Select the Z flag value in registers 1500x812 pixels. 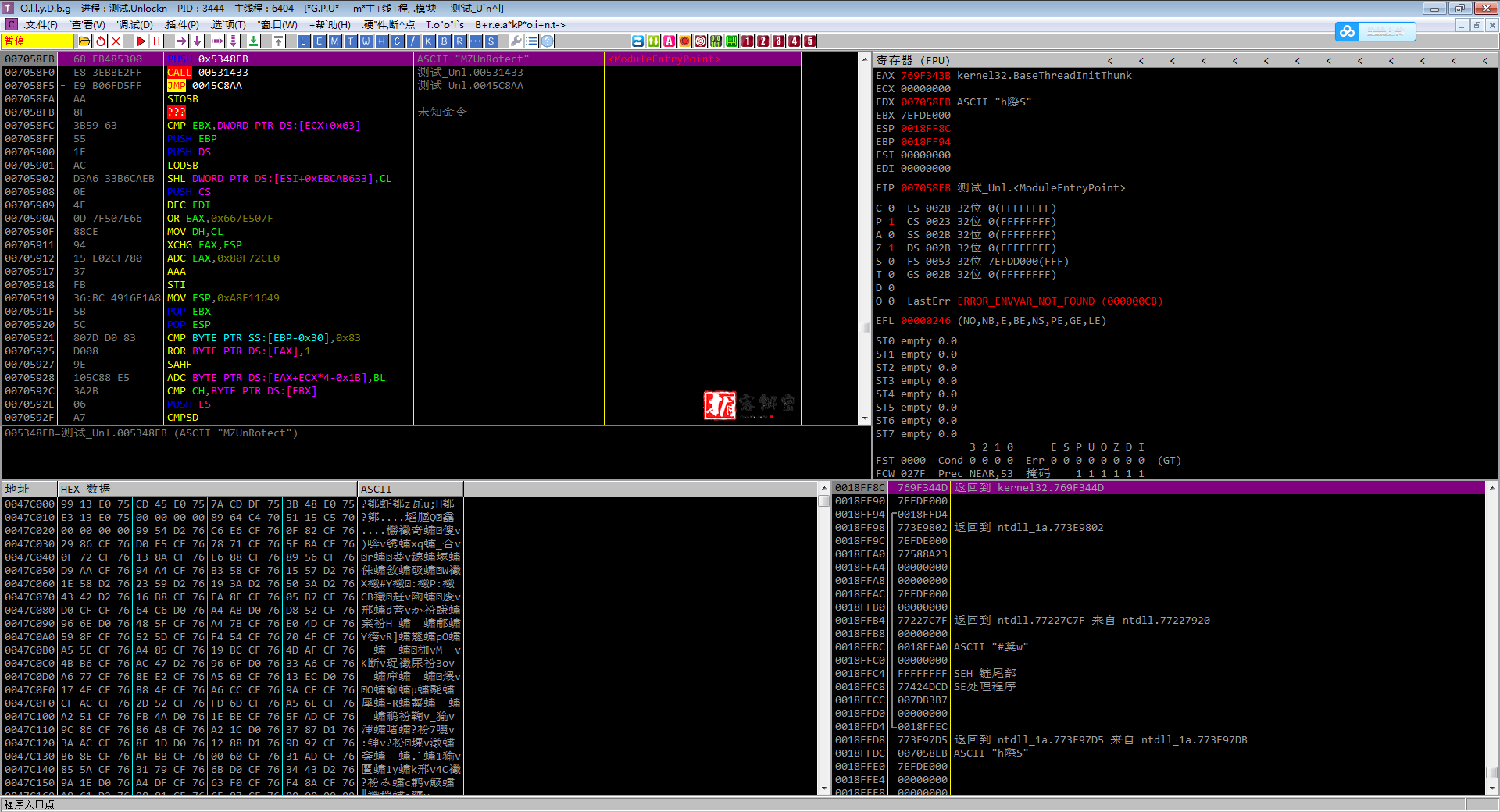point(891,248)
